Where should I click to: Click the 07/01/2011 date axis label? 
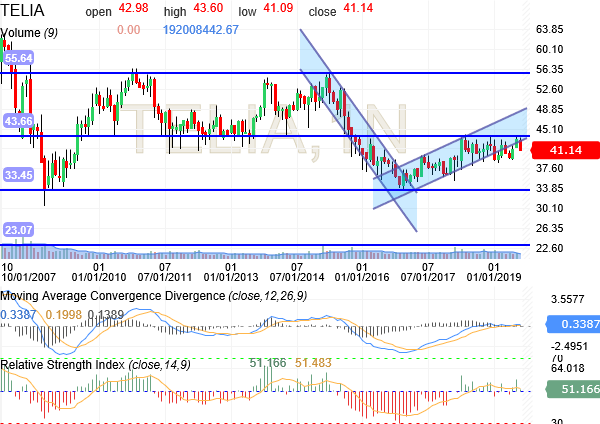pyautogui.click(x=165, y=277)
